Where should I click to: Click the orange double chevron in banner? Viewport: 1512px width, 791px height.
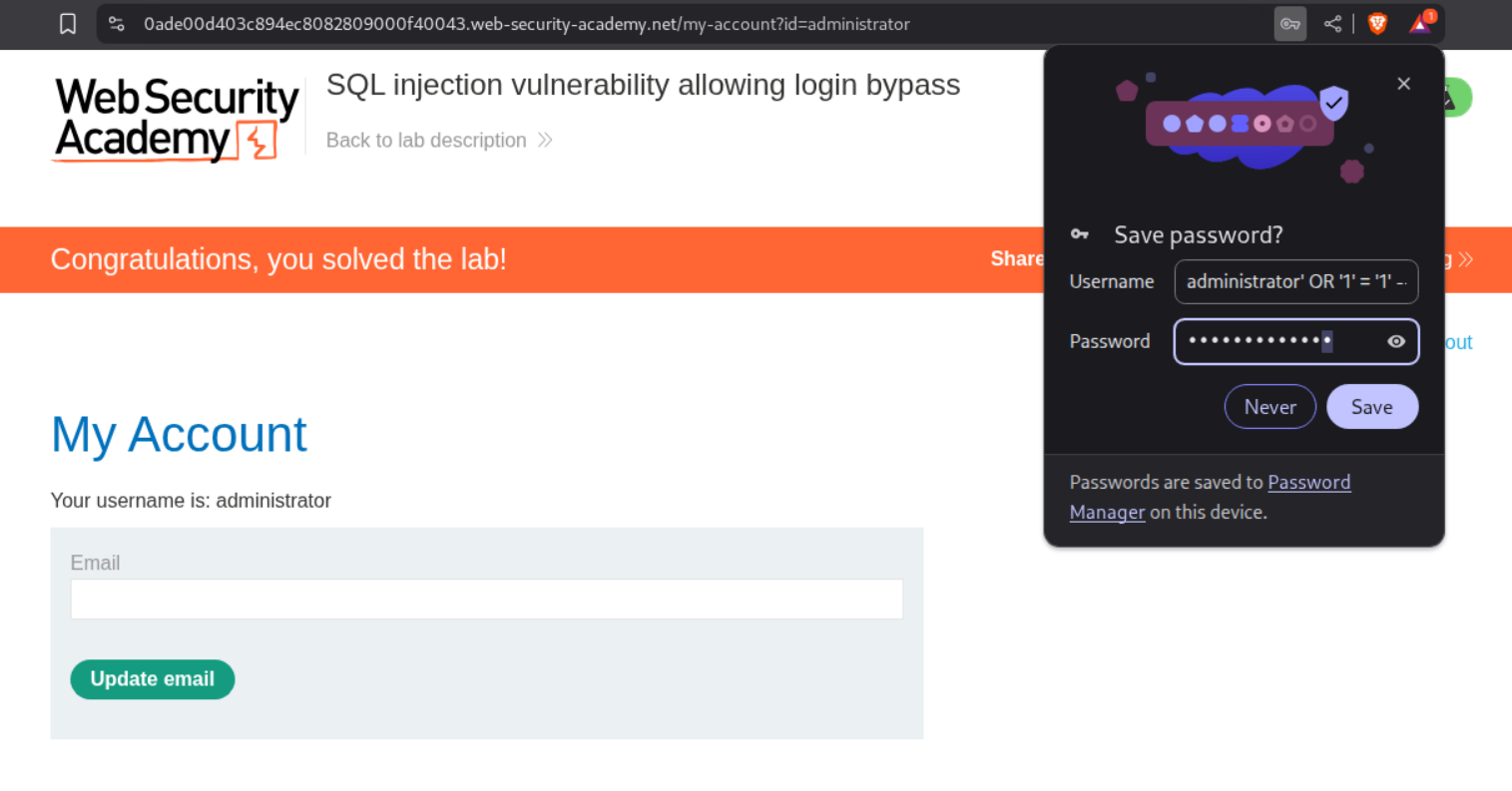[x=1465, y=260]
